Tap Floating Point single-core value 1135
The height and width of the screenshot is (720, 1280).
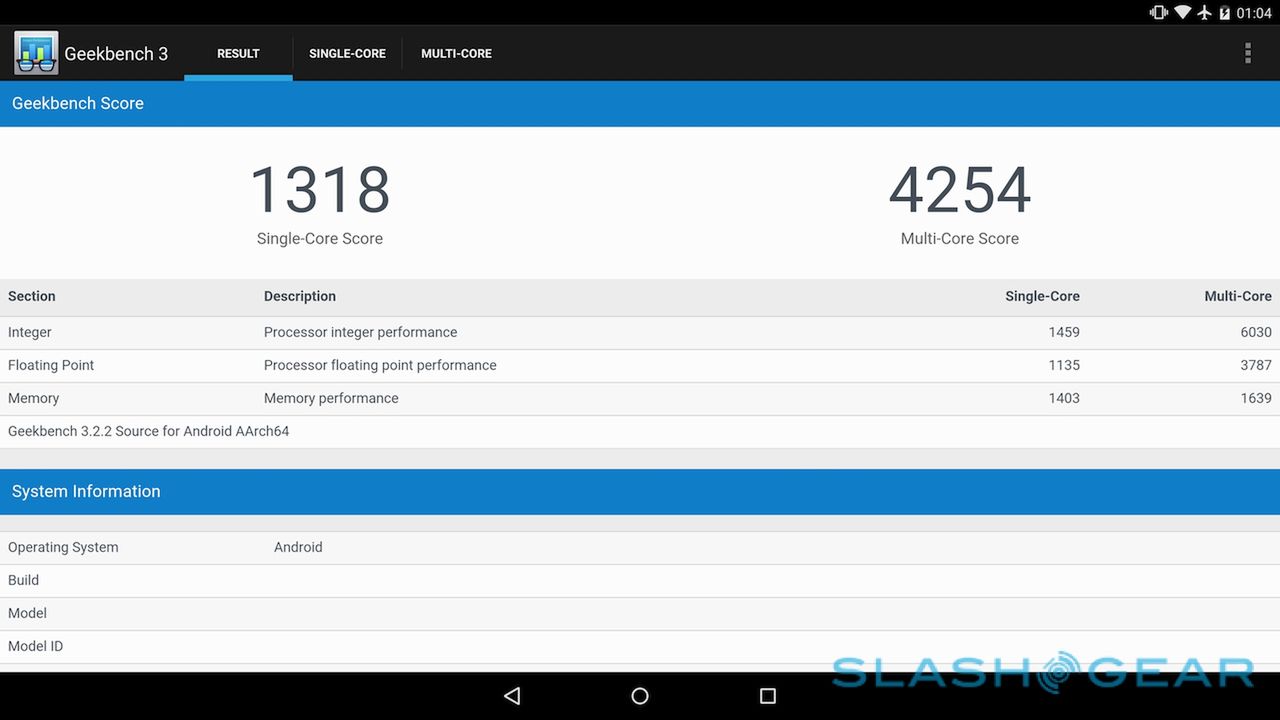(x=1064, y=365)
